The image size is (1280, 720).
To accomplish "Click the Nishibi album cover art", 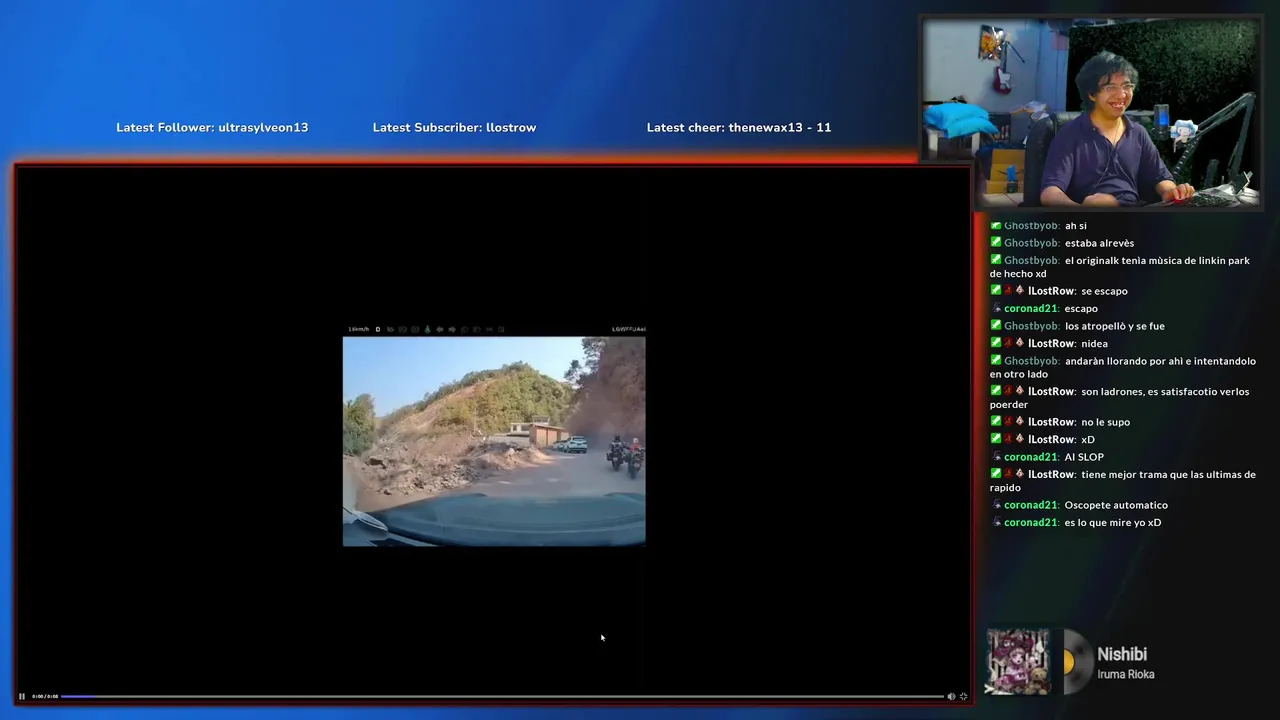I will coord(1018,661).
